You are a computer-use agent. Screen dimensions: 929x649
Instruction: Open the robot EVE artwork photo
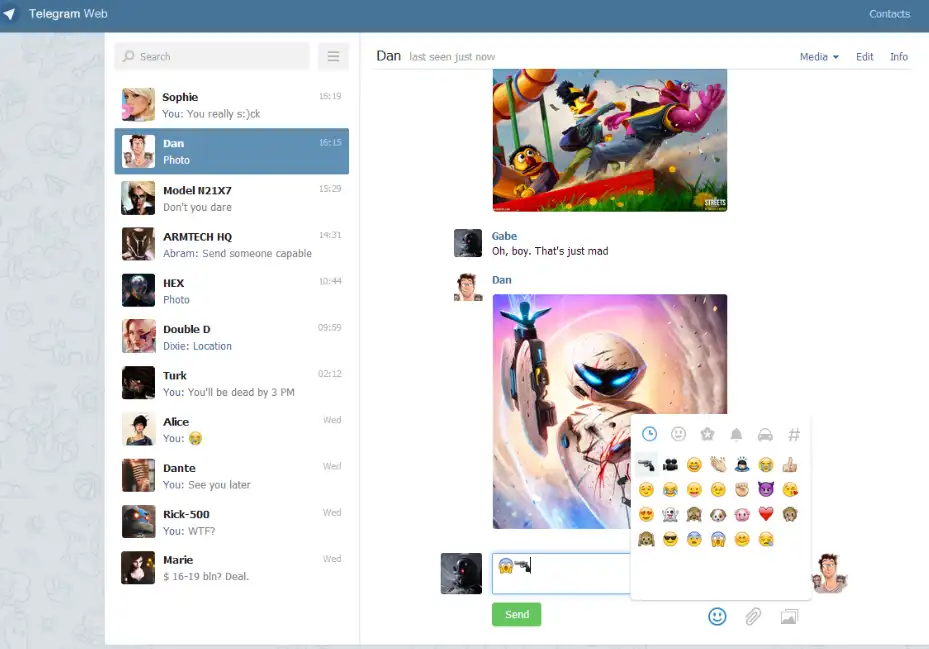click(610, 411)
